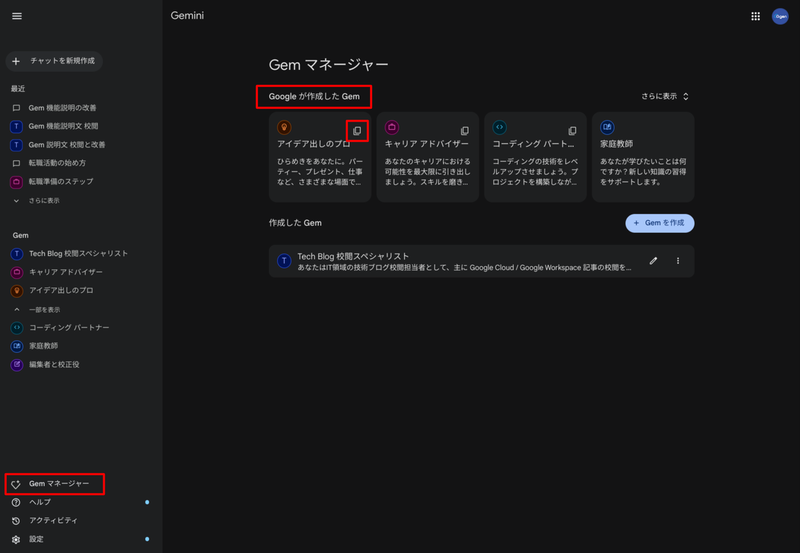Screen dimensions: 800x553
Task: Copy the コーディング パートナー gem
Action: [x=572, y=131]
